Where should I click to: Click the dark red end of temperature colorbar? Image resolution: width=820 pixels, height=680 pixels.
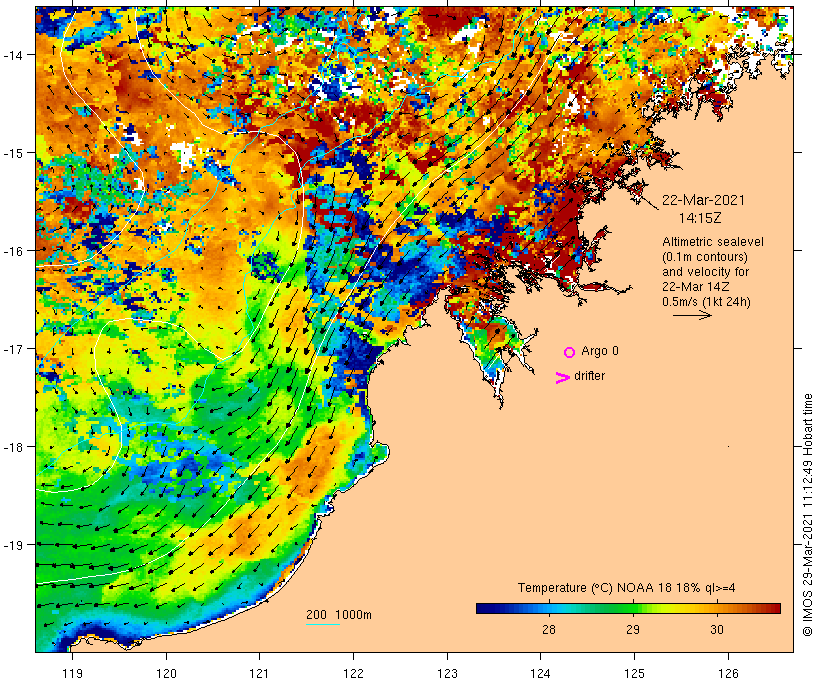tap(776, 608)
